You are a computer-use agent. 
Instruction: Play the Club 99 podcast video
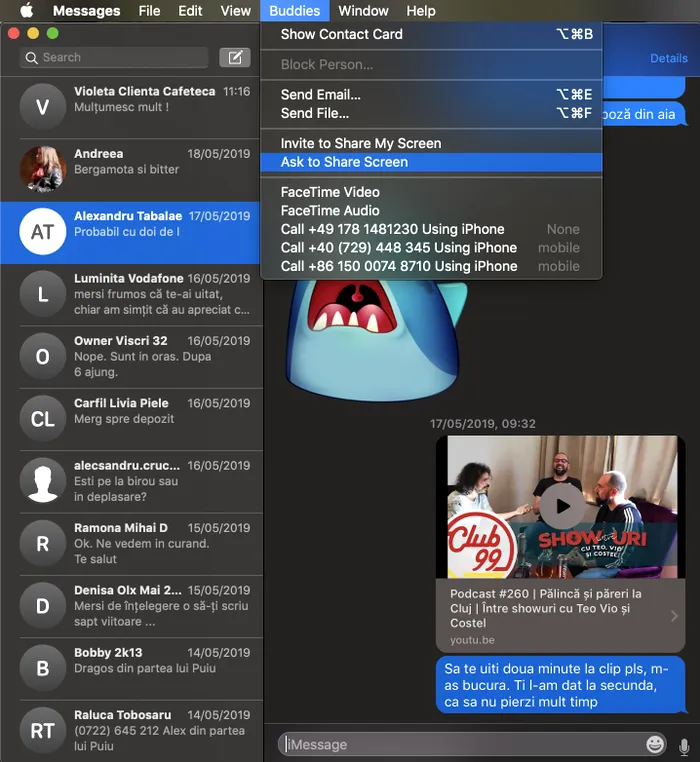coord(562,506)
